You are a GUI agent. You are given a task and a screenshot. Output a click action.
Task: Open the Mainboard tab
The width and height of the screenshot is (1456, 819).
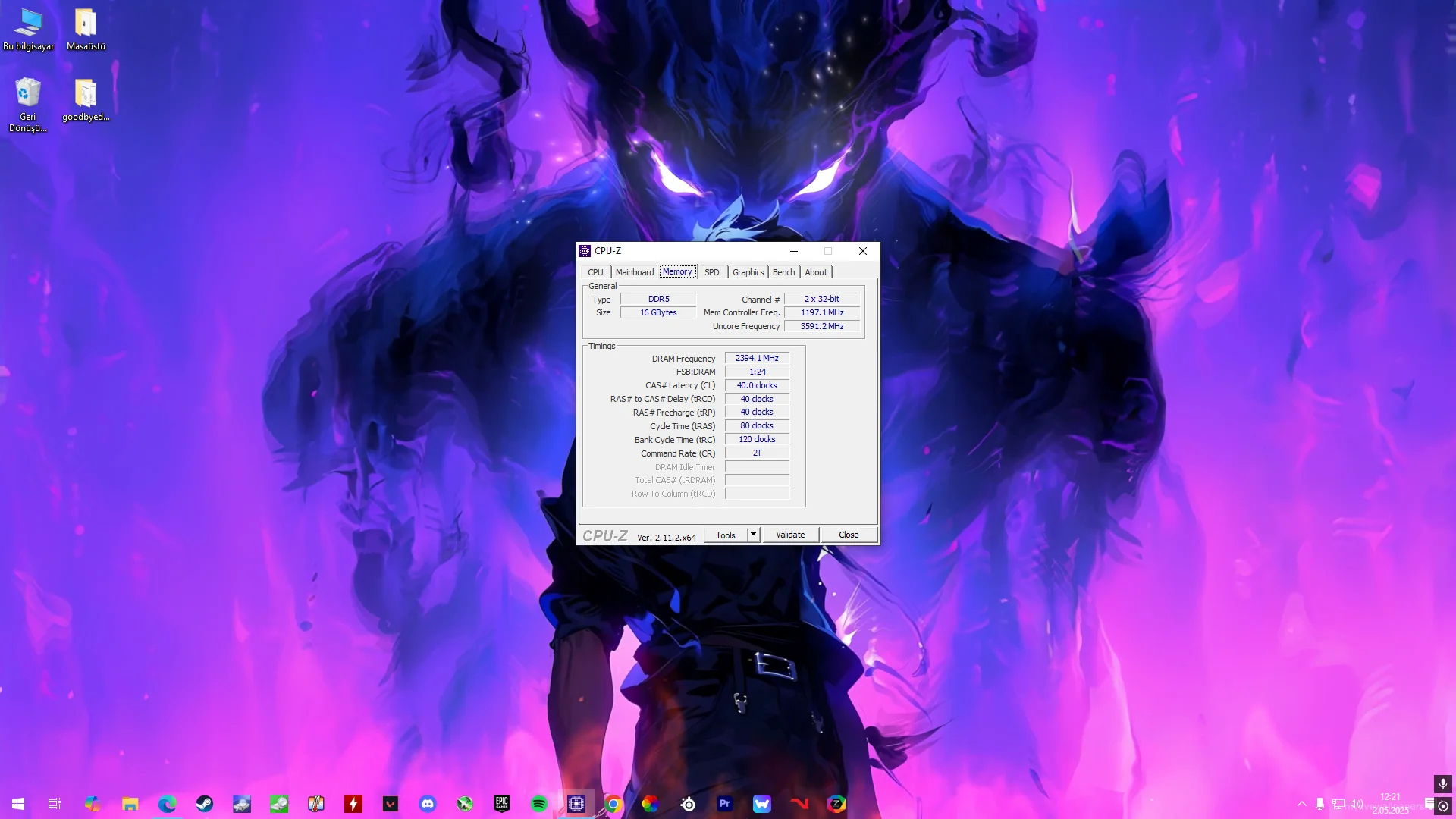(x=634, y=272)
